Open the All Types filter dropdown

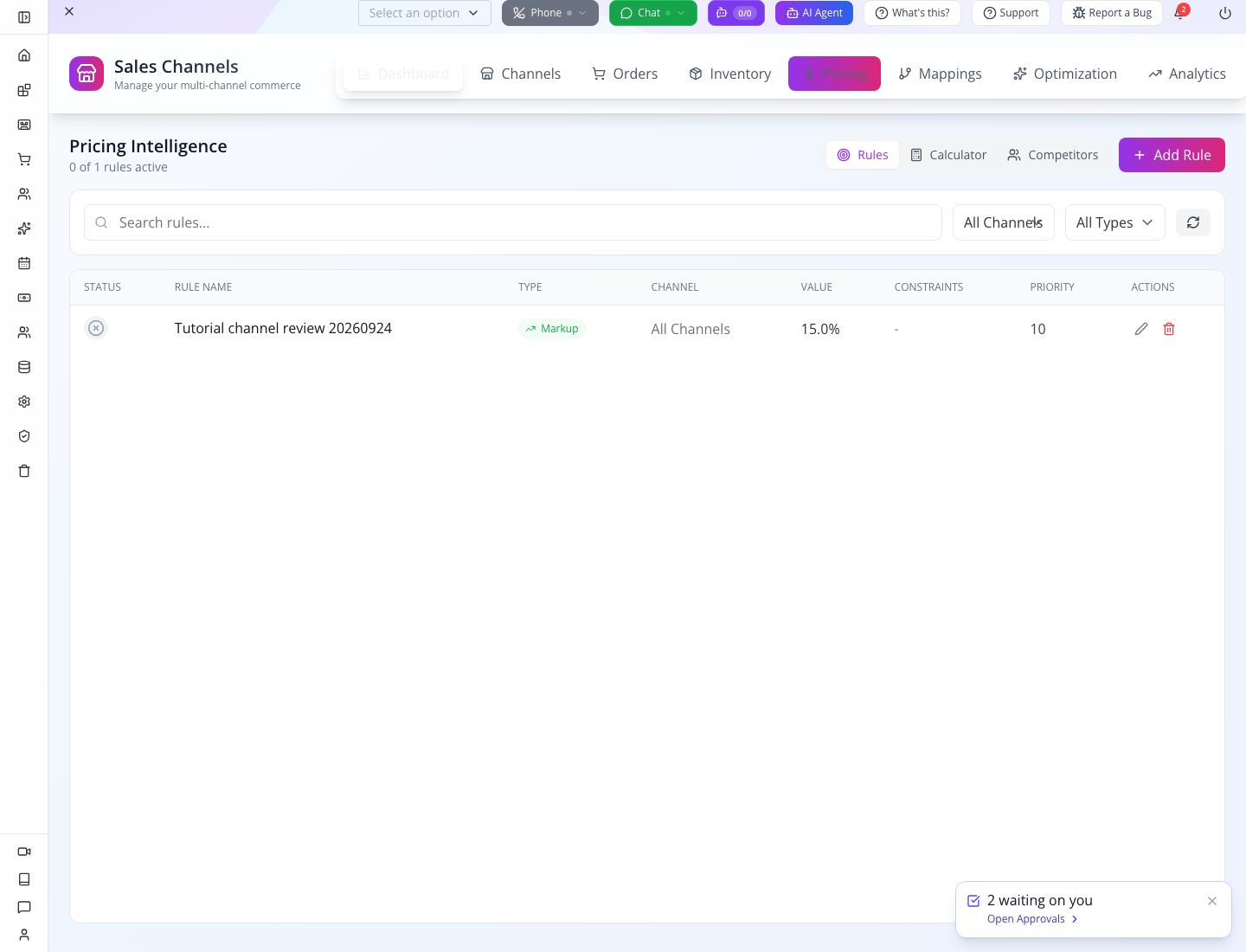[x=1115, y=222]
